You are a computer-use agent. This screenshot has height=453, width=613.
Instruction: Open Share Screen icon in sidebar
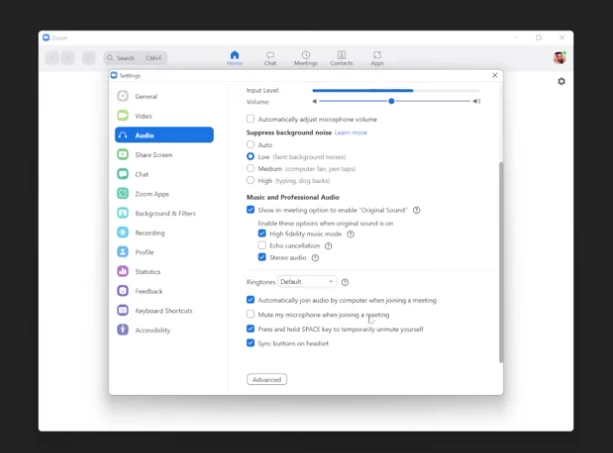(123, 155)
